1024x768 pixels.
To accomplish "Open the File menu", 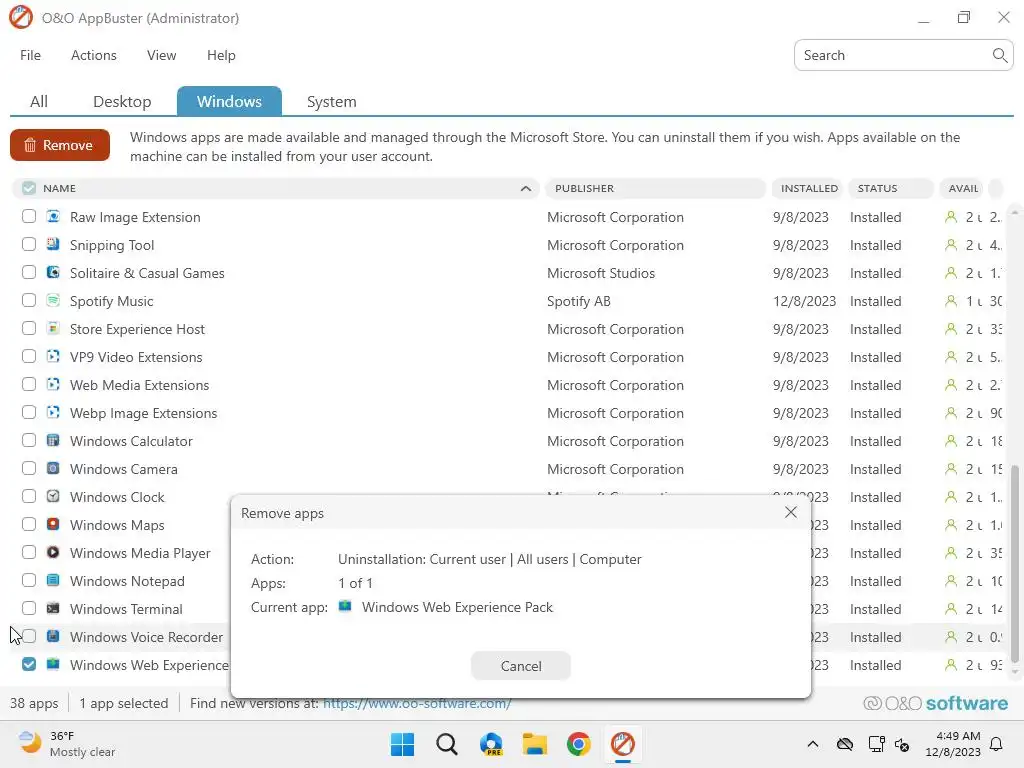I will click(31, 56).
